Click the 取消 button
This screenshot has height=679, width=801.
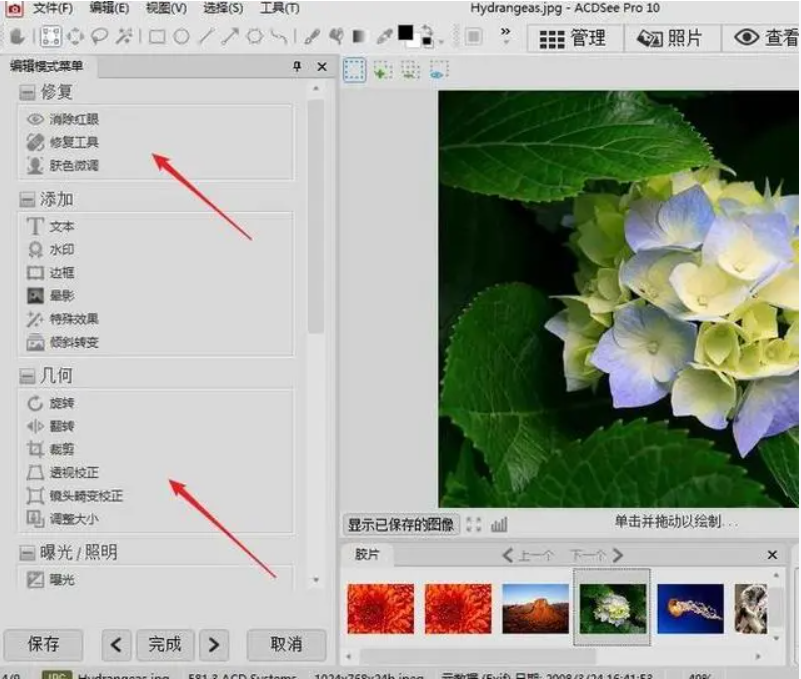coord(287,644)
